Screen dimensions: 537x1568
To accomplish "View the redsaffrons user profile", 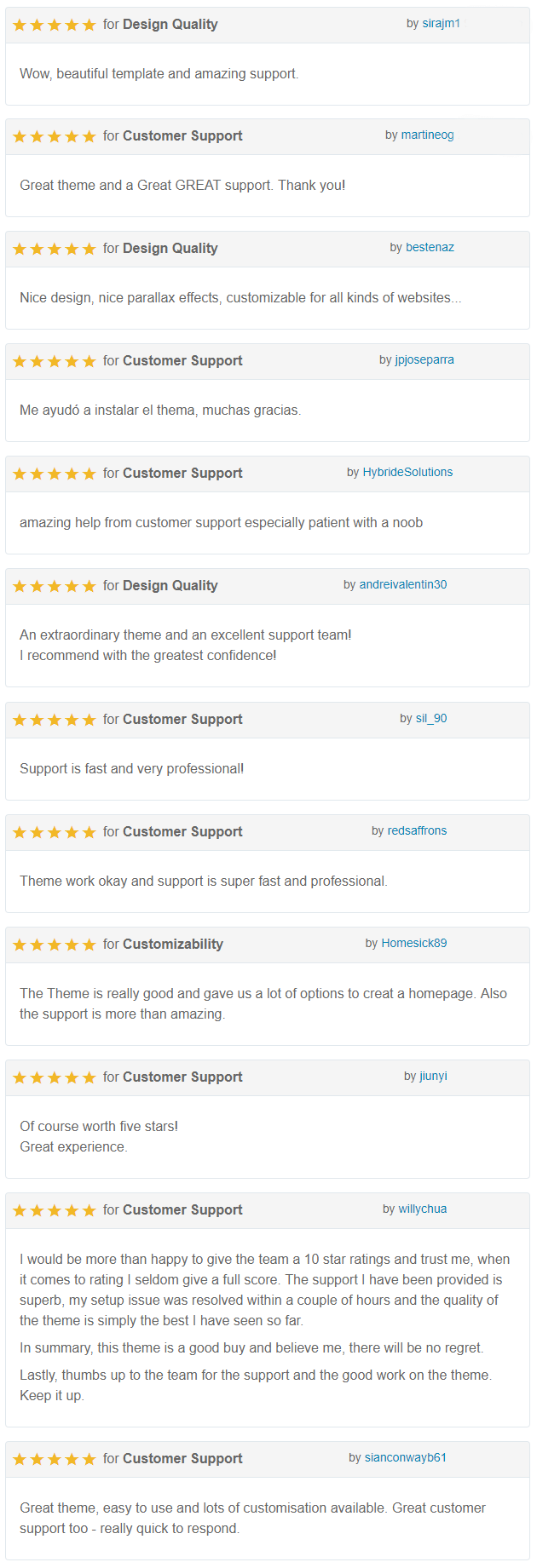I will tap(417, 830).
